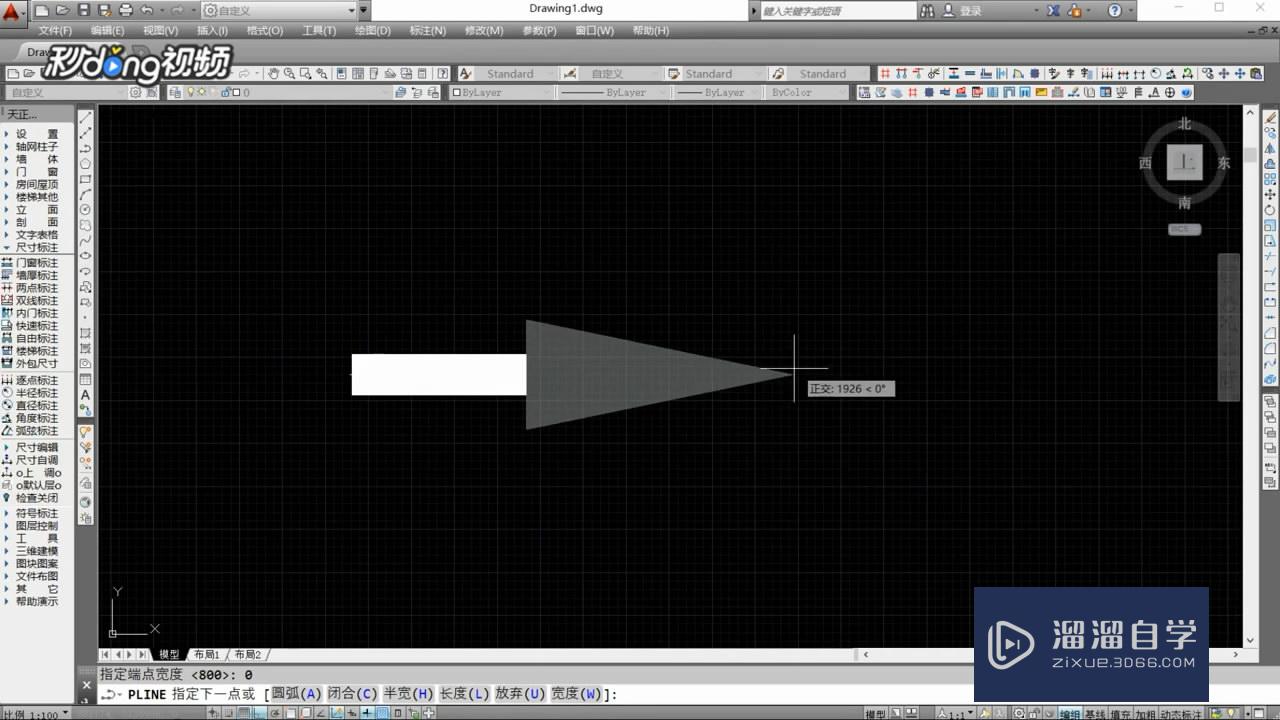The image size is (1280, 720).
Task: Switch to the 布局1 layout tab
Action: 206,654
